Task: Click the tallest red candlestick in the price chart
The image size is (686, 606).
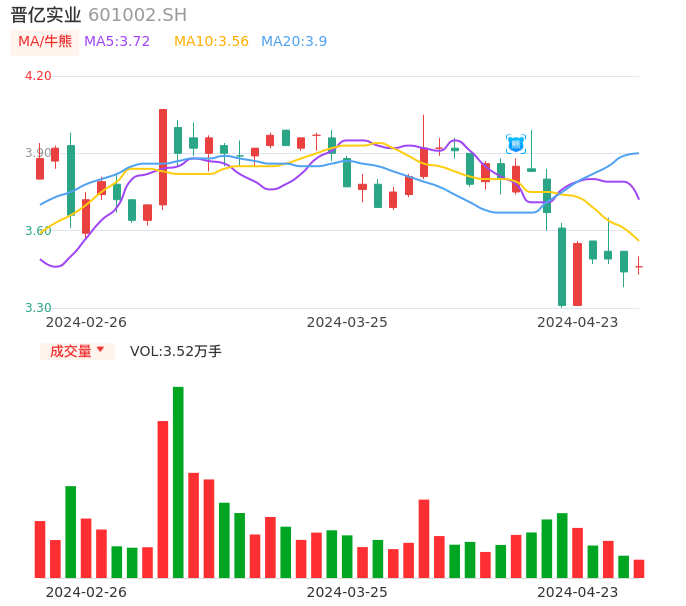Action: coord(163,157)
